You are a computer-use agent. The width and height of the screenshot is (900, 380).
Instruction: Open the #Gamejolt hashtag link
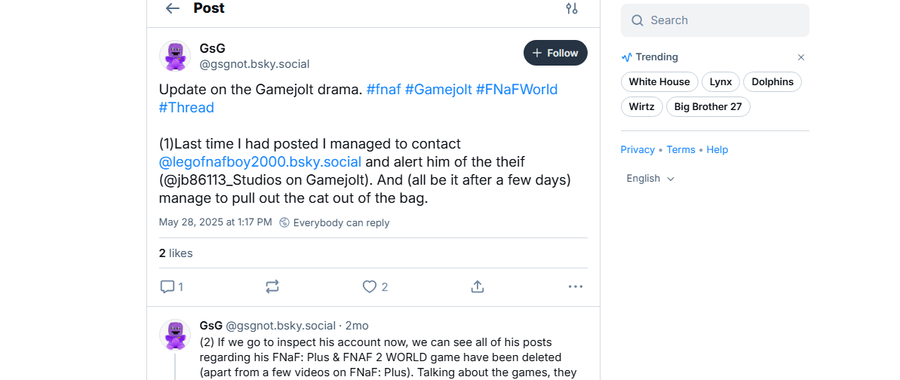438,90
